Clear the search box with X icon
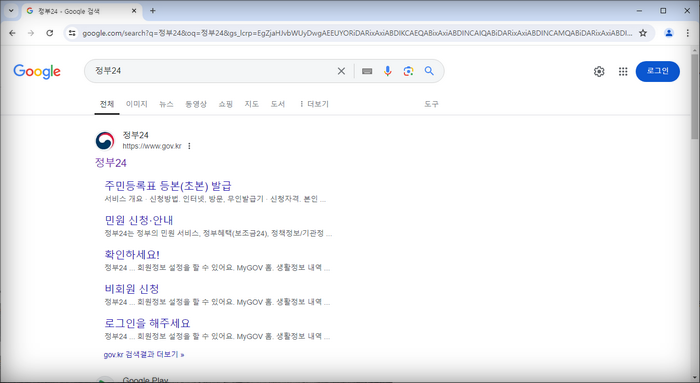Image resolution: width=700 pixels, height=383 pixels. coord(341,71)
